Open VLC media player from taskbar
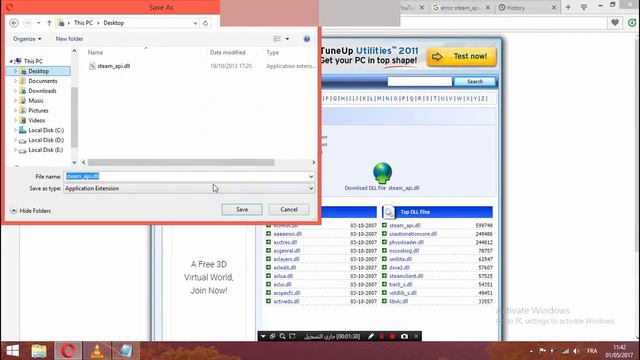Screen dimensions: 640x360 pyautogui.click(x=97, y=351)
